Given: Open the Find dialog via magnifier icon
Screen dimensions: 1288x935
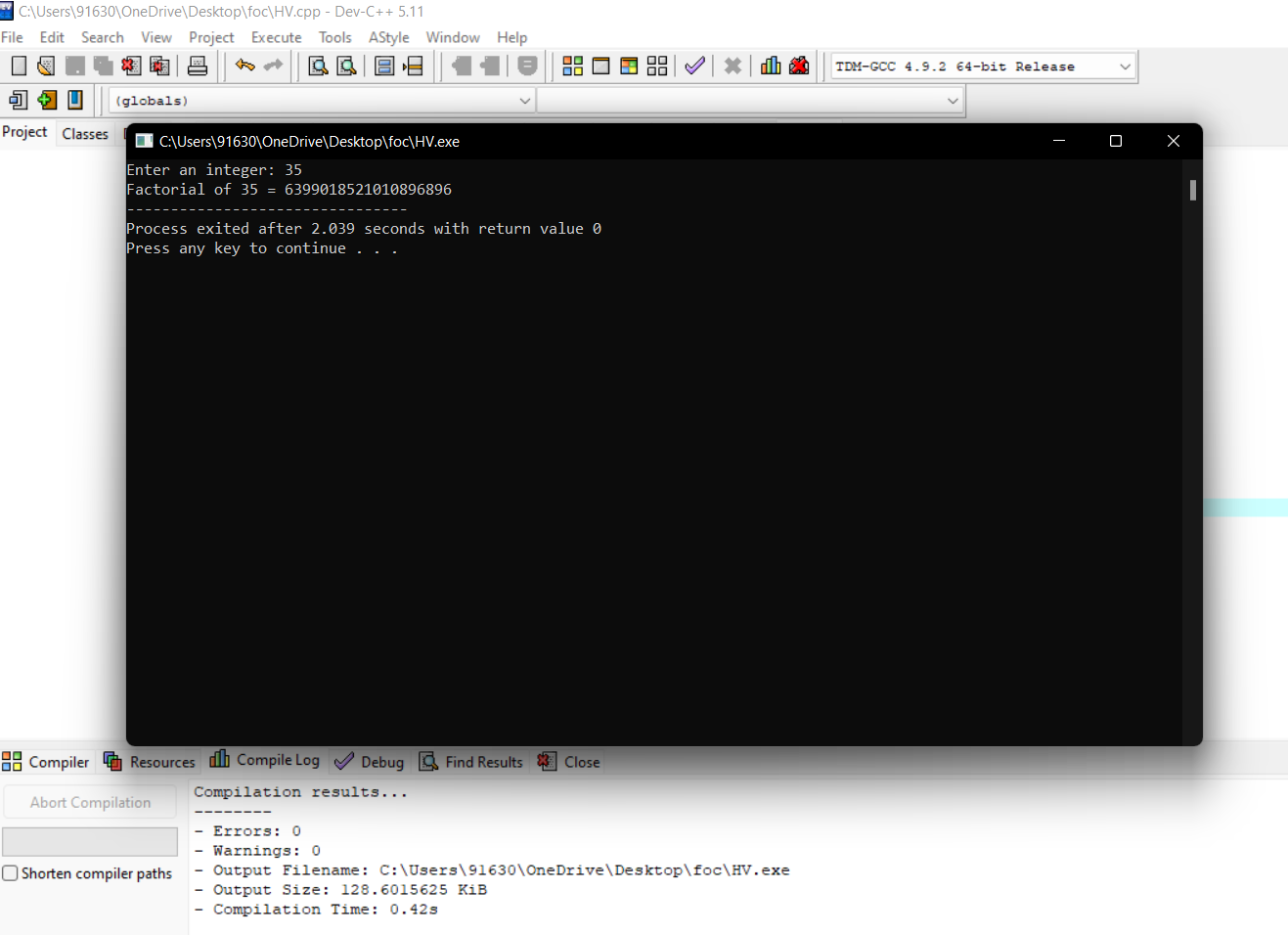Looking at the screenshot, I should click(x=318, y=66).
